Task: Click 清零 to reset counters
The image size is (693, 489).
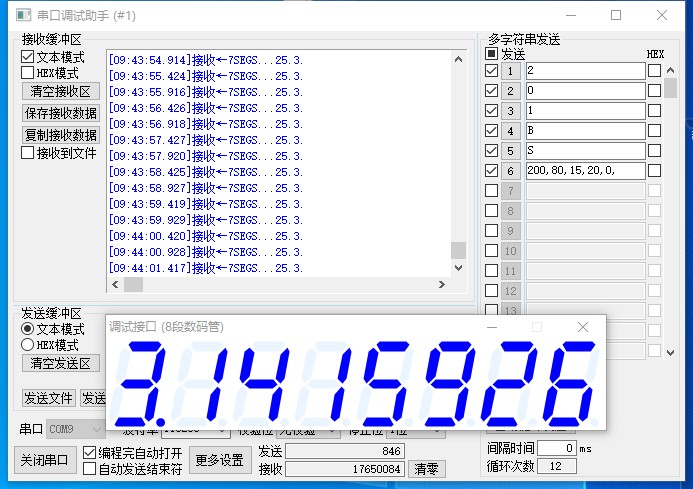Action: (x=426, y=469)
